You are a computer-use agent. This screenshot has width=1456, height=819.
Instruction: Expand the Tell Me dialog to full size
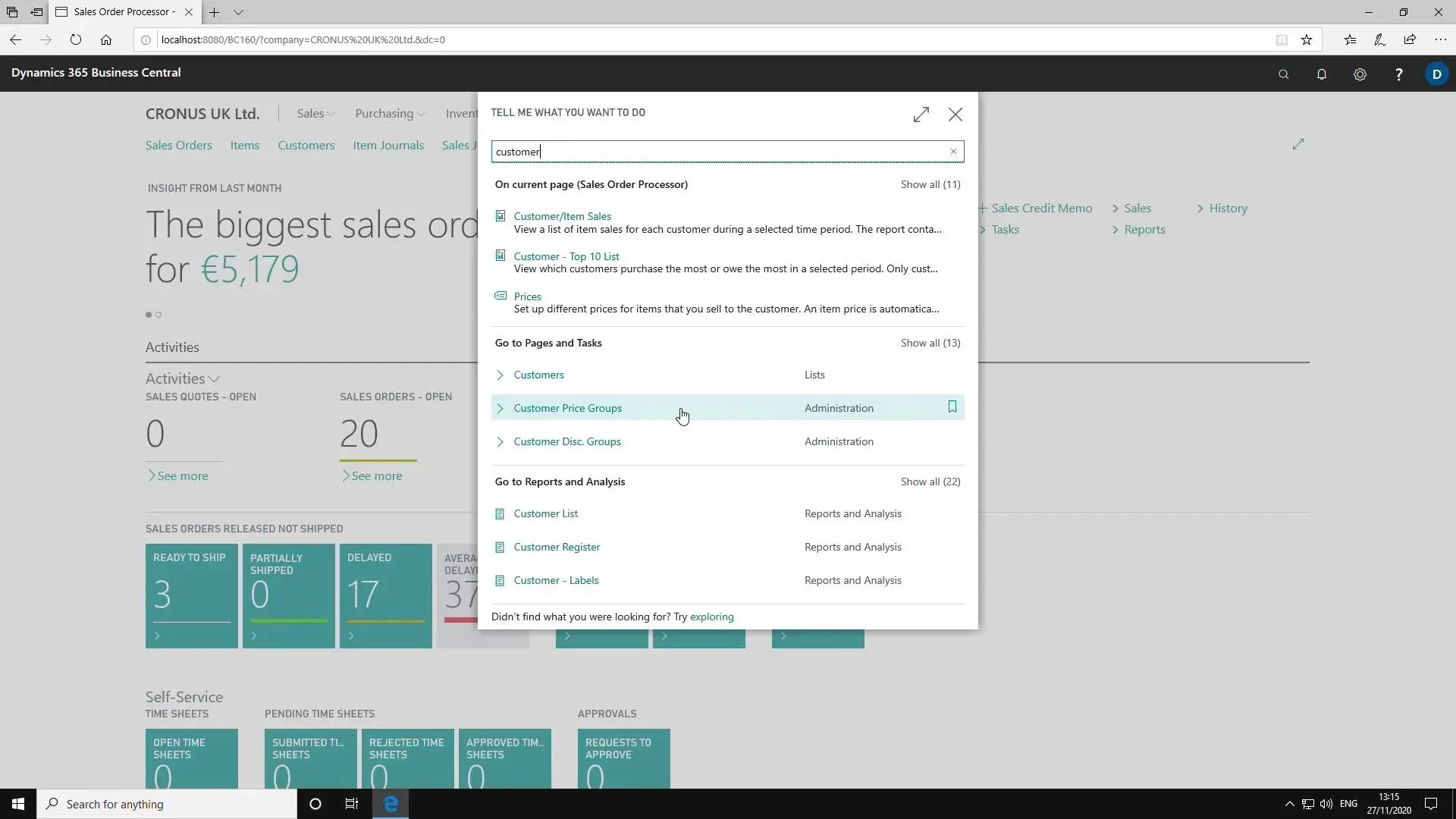(921, 115)
